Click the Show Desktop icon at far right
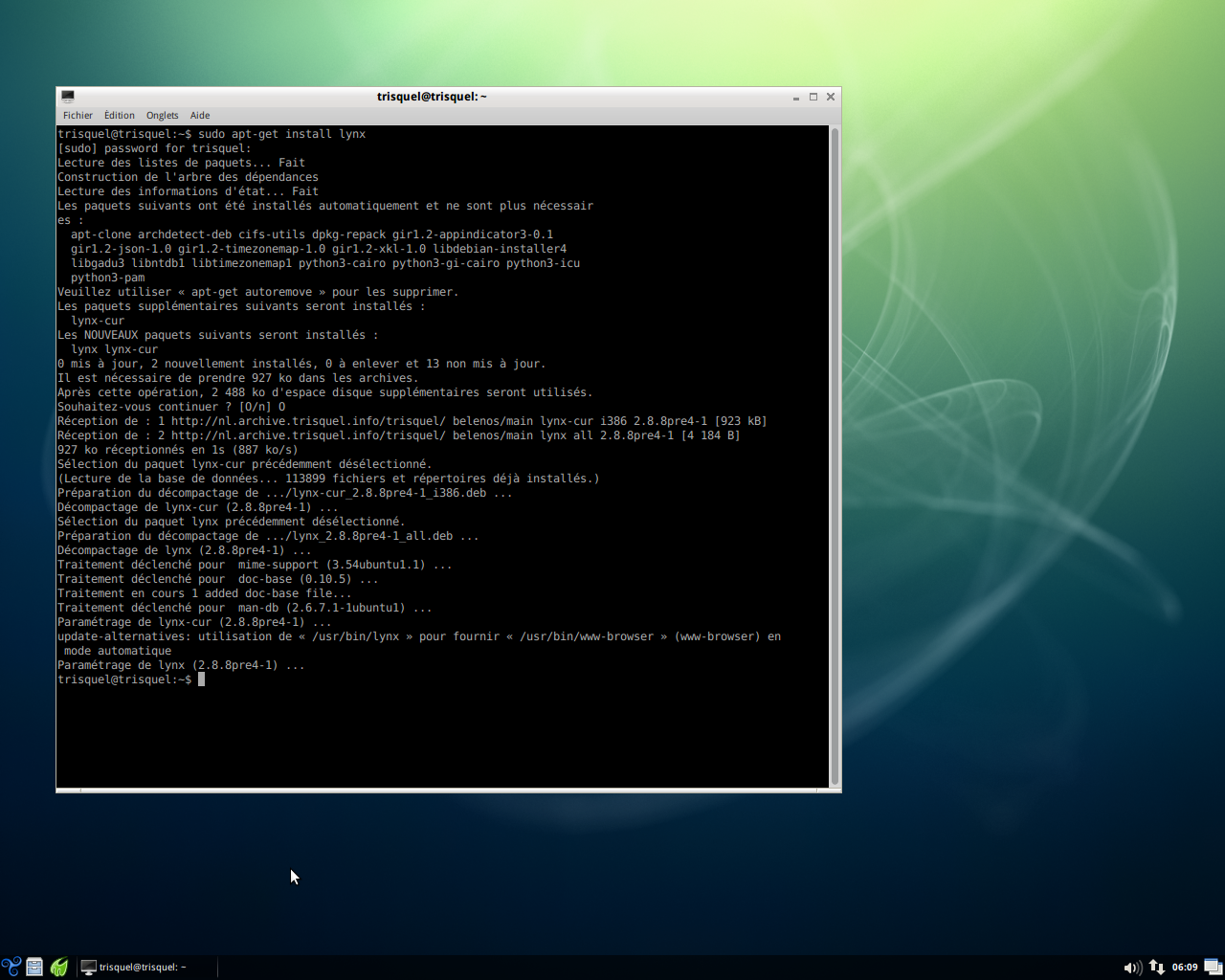Screen dimensions: 1225x980 click(x=1214, y=967)
